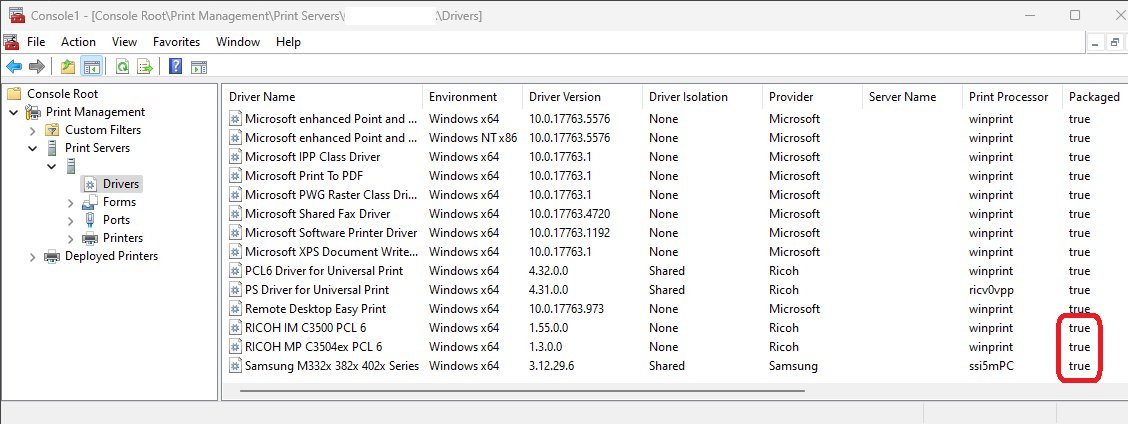
Task: Click the Forward arrow toolbar icon
Action: click(x=36, y=67)
